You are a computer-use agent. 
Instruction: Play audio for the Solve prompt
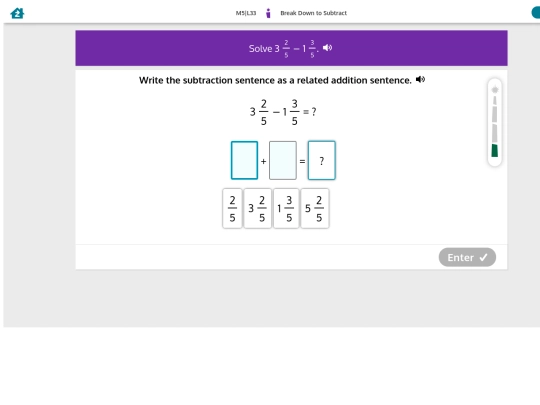click(x=328, y=48)
